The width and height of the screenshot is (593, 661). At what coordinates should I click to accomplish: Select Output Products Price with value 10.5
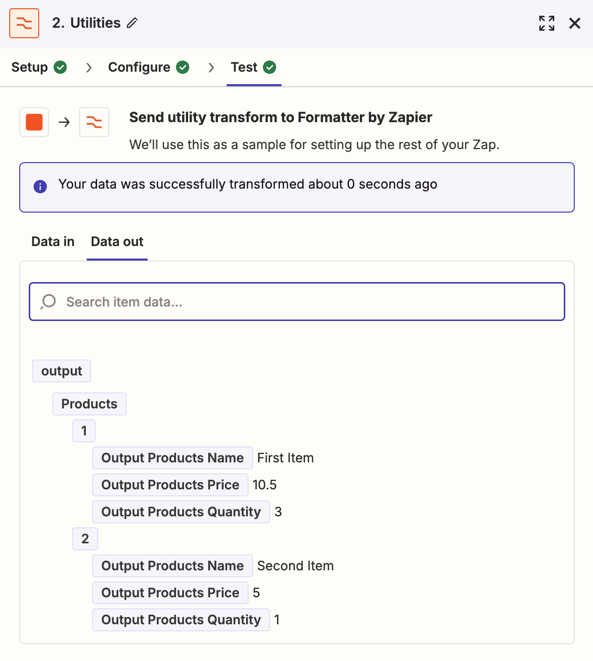pyautogui.click(x=170, y=485)
